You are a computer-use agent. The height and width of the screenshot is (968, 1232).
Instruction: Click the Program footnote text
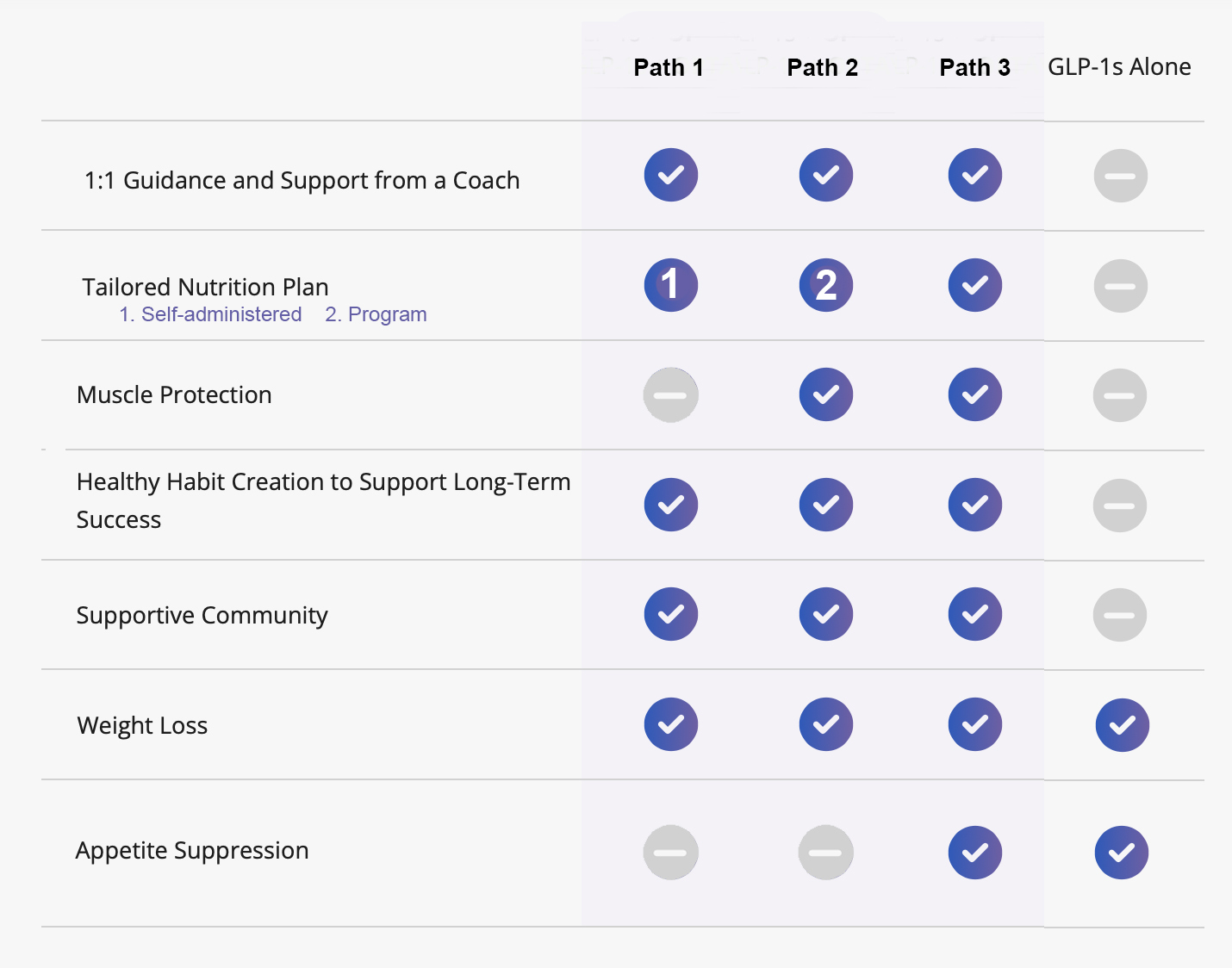(376, 314)
